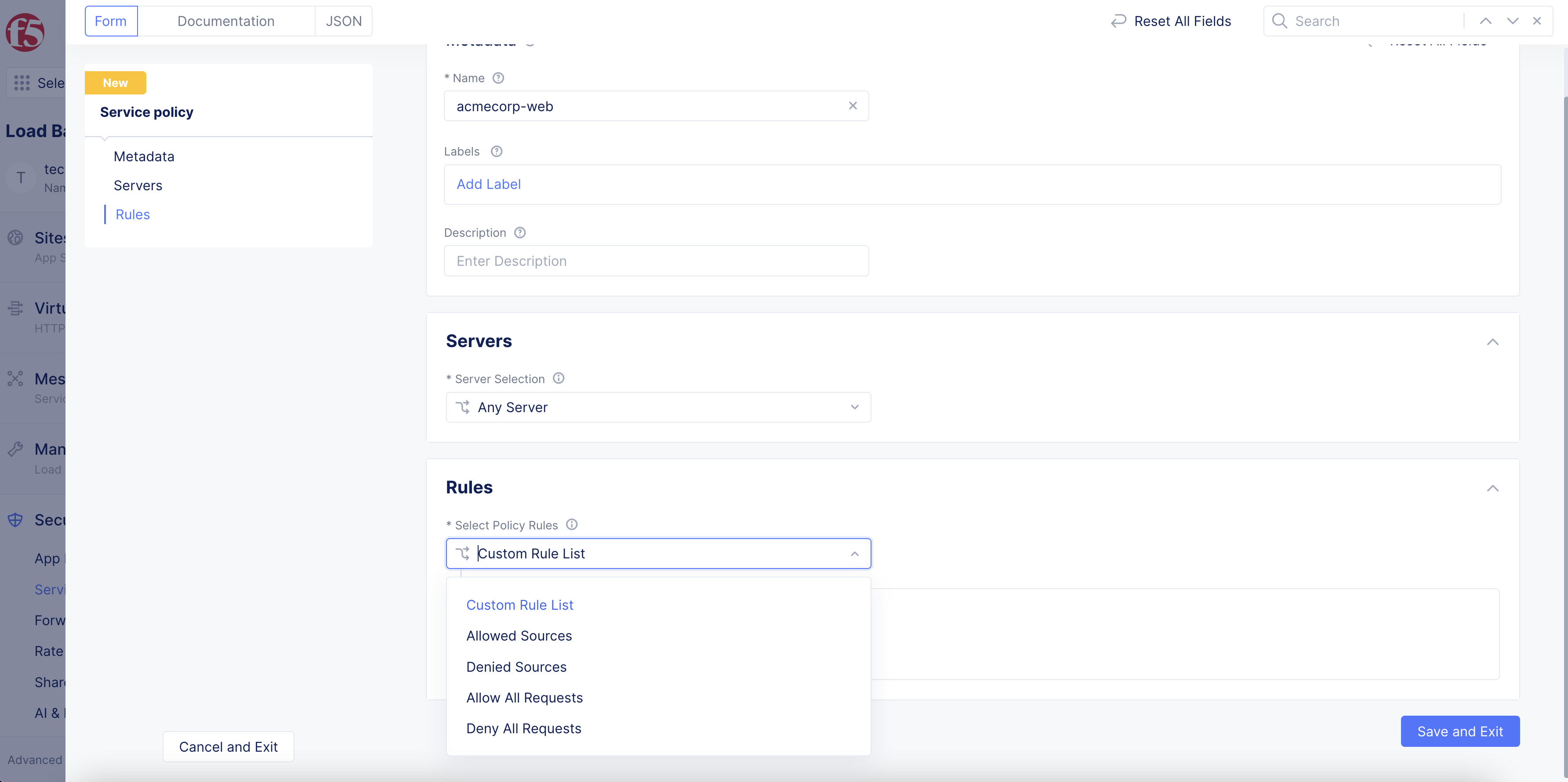This screenshot has height=782, width=1568.
Task: Clear the acmecorp-web name with X icon
Action: point(852,106)
